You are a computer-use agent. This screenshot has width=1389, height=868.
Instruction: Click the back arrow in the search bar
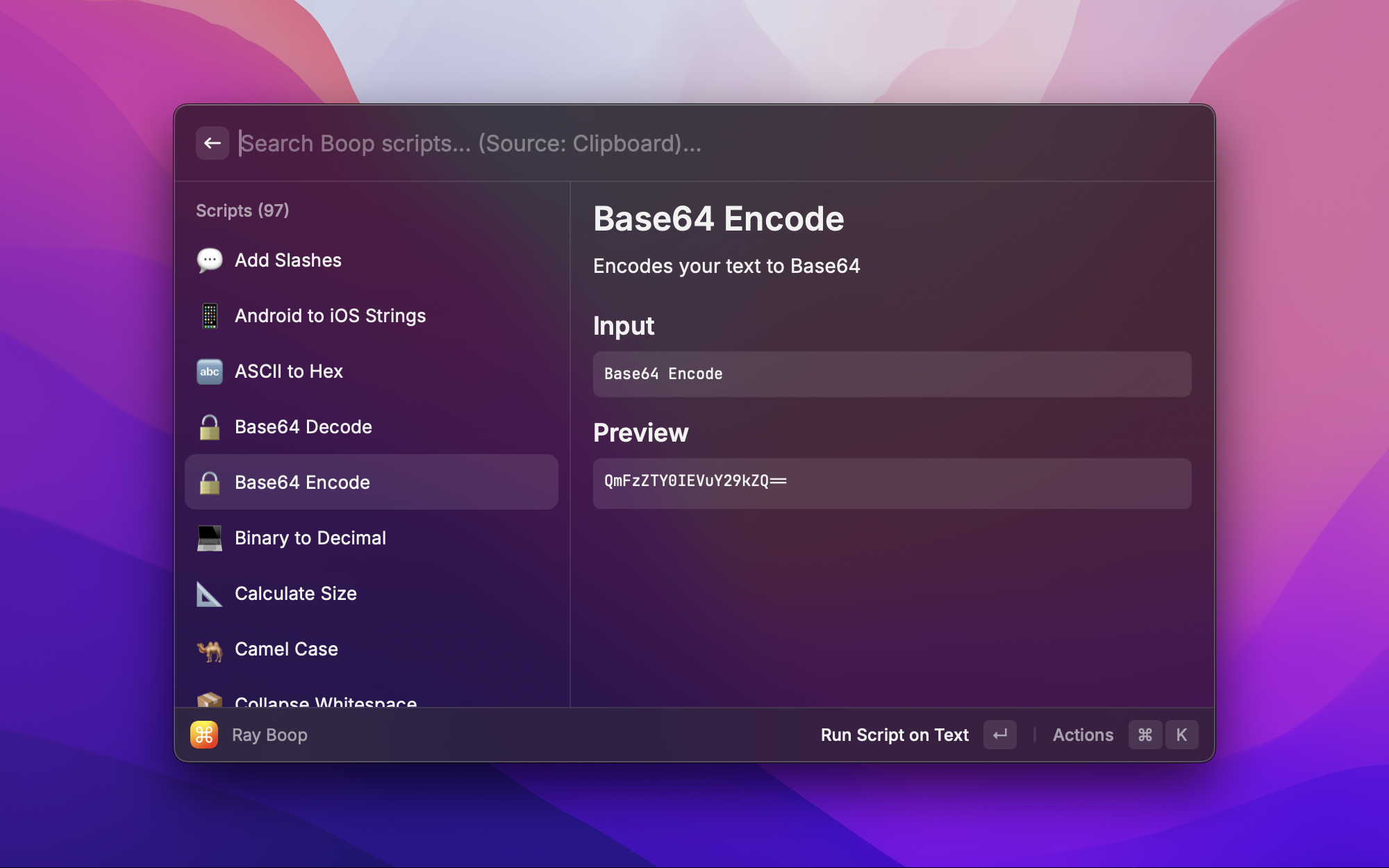[213, 142]
